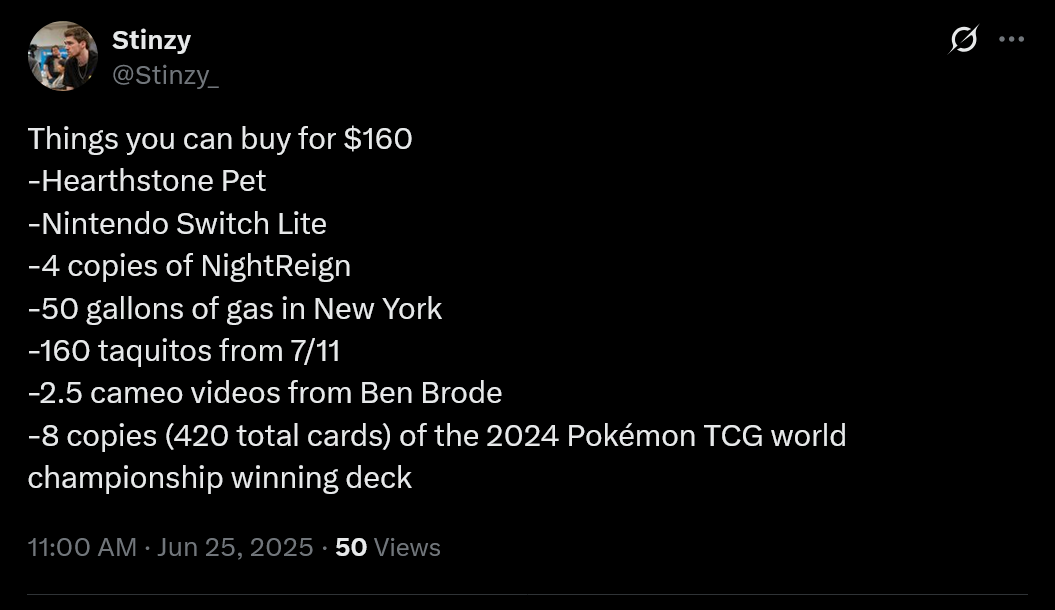Click the Hearthstone Pet list item
1055x610 pixels.
[x=146, y=181]
